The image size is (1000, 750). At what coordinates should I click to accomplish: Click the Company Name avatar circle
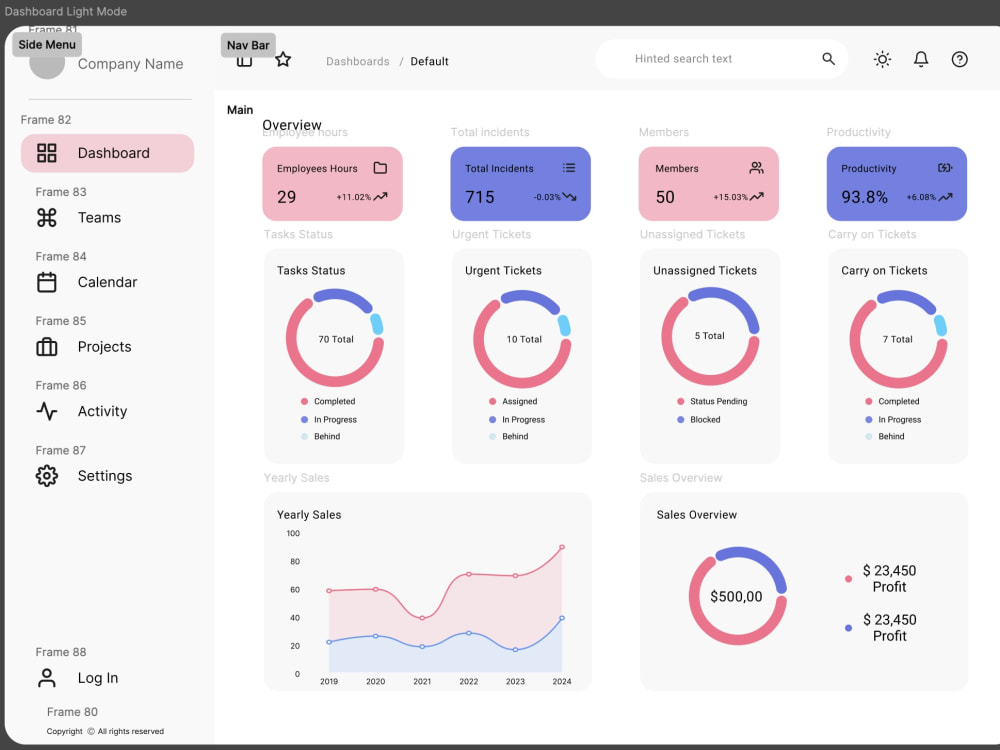pos(47,62)
